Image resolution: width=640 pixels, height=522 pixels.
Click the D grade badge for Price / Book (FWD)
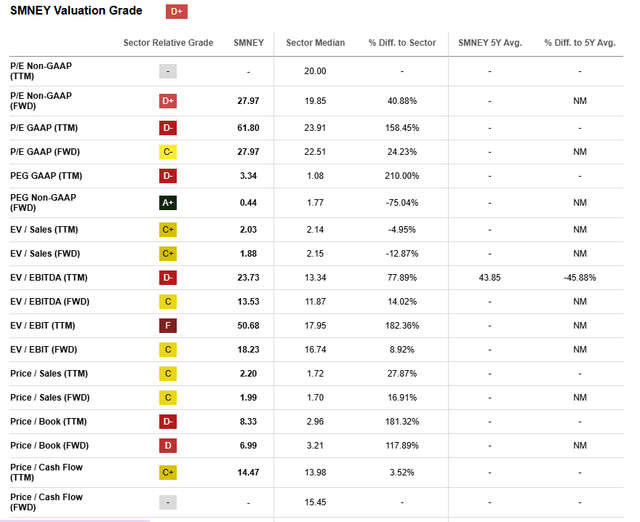168,443
